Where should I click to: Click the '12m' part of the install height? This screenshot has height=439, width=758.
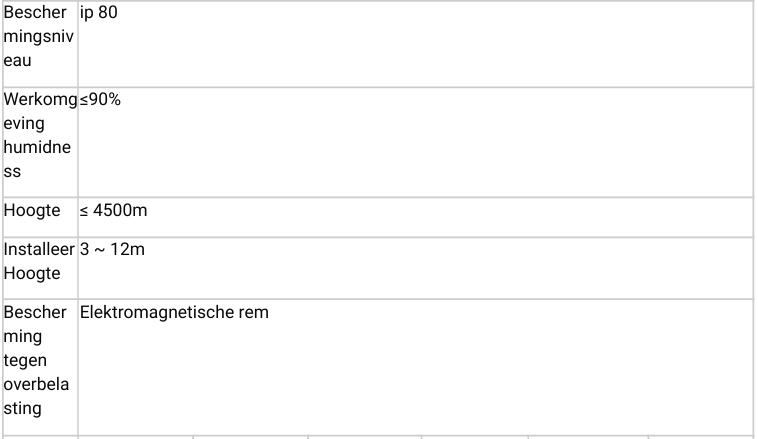(130, 249)
